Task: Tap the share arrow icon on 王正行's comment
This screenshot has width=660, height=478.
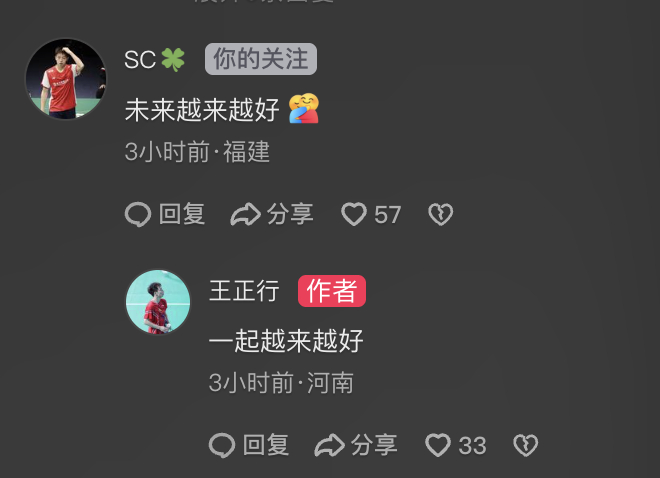Action: (x=330, y=445)
